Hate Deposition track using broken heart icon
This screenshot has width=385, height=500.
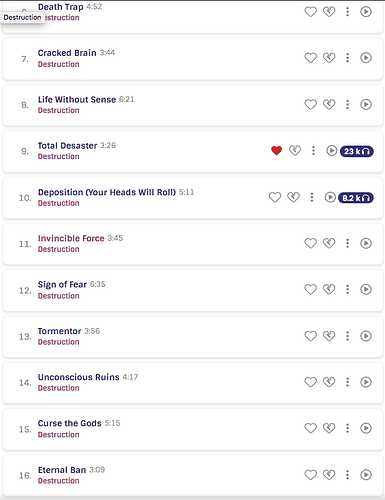coord(293,197)
